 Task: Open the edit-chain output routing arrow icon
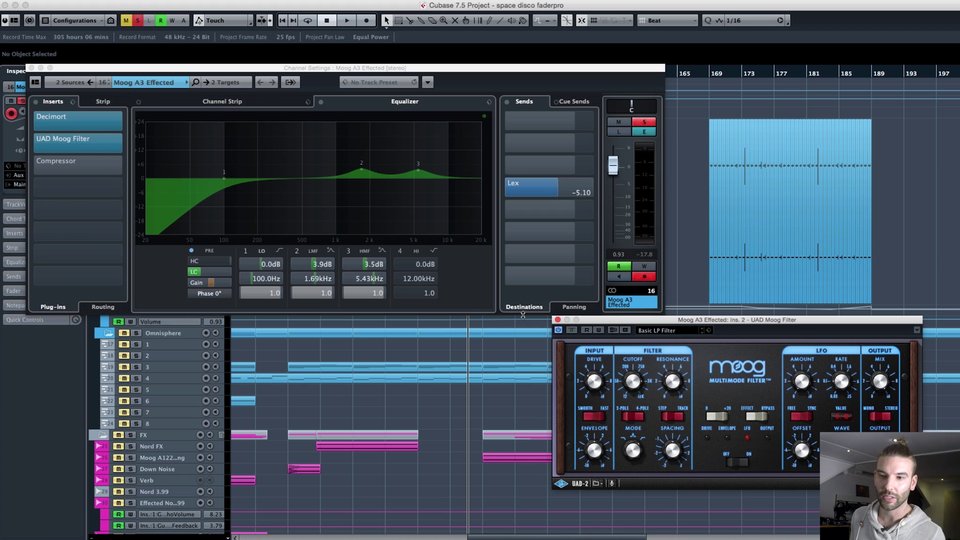[x=290, y=82]
